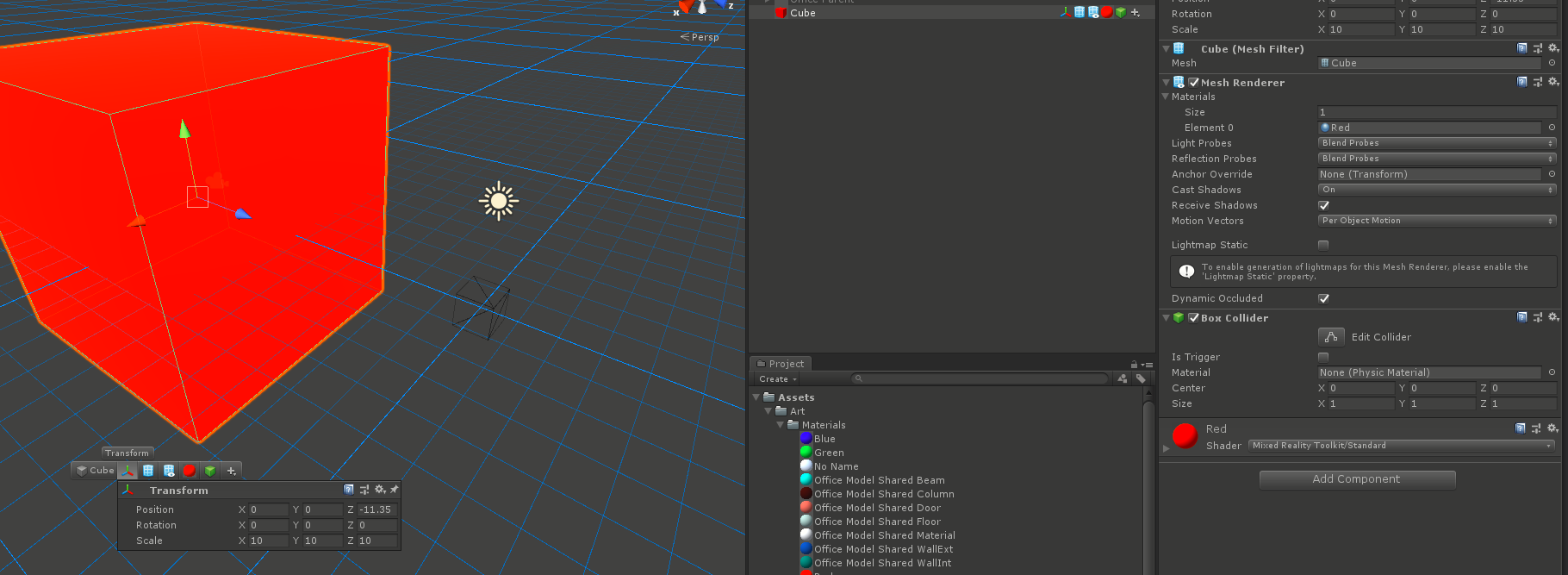Toggle Receive Shadows checkbox
Screen dimensions: 1568x575
pos(1323,205)
